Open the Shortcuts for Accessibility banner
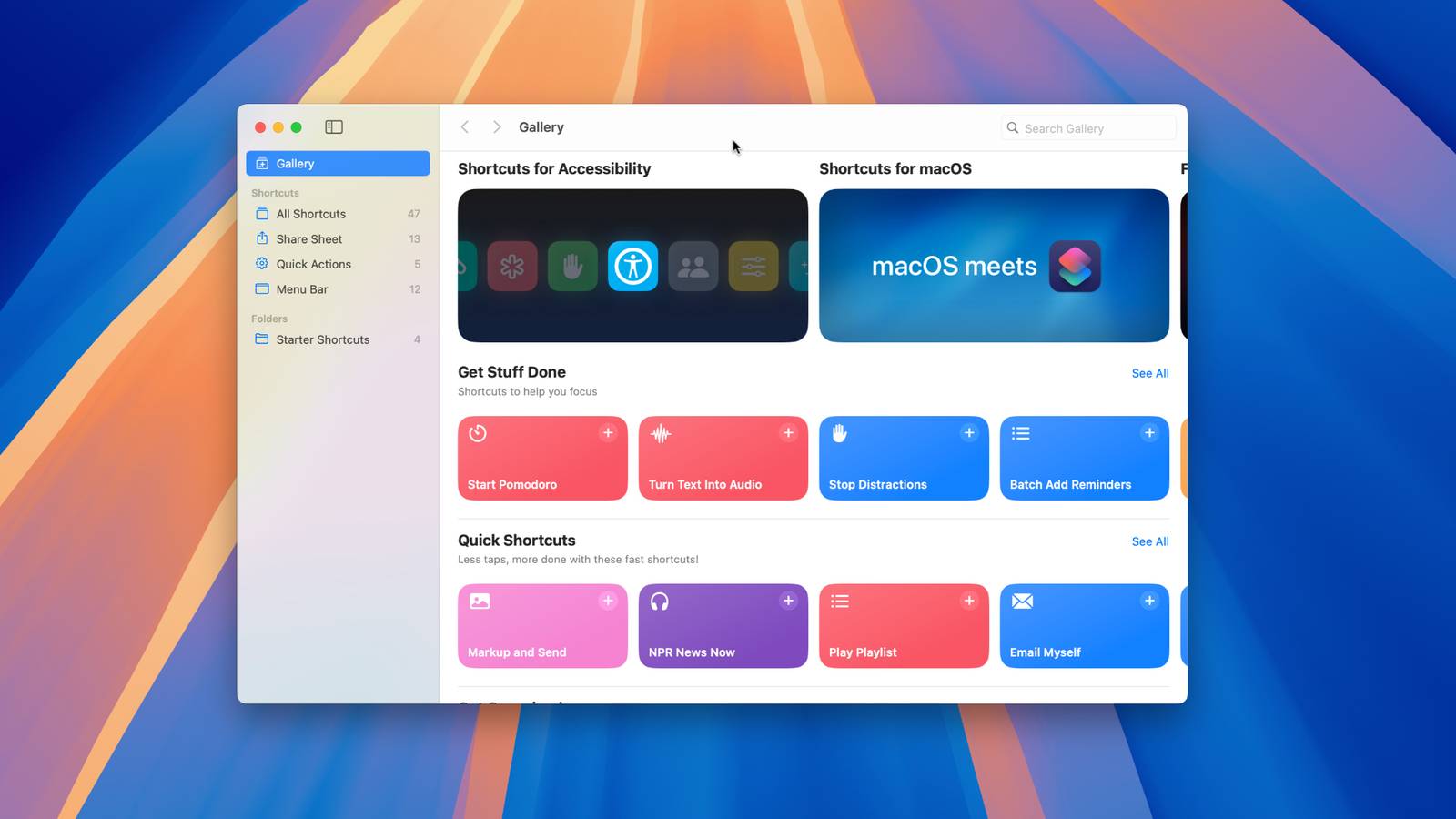Image resolution: width=1456 pixels, height=819 pixels. click(x=632, y=266)
